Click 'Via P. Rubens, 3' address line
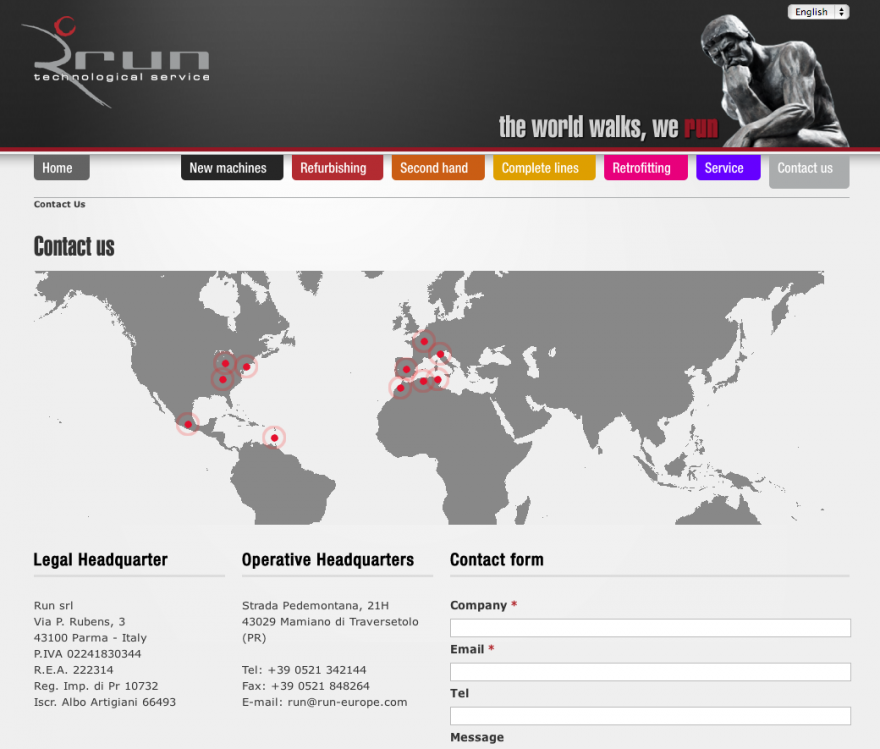 point(80,622)
